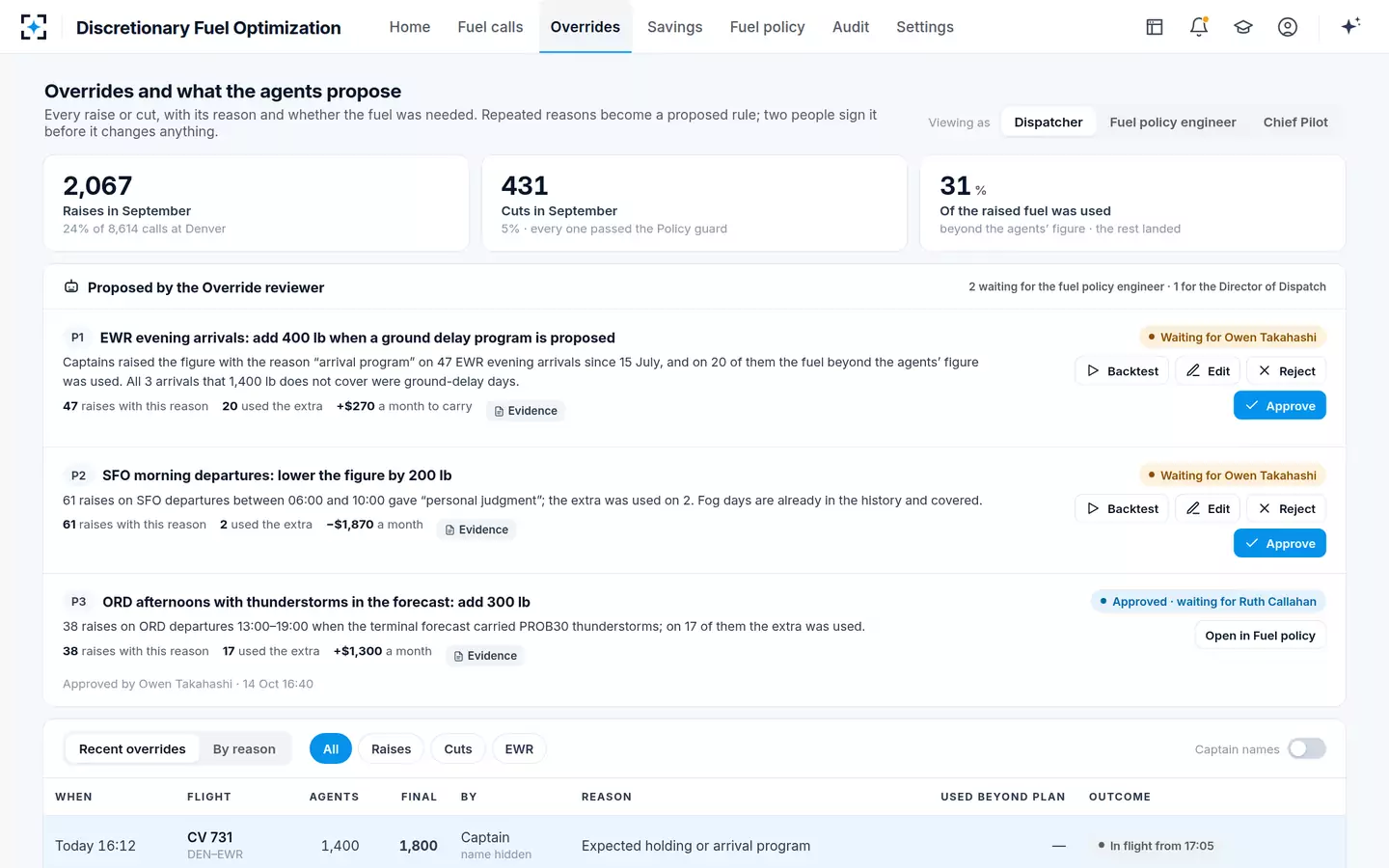The width and height of the screenshot is (1389, 868).
Task: Toggle the Captain names switch
Action: [x=1307, y=749]
